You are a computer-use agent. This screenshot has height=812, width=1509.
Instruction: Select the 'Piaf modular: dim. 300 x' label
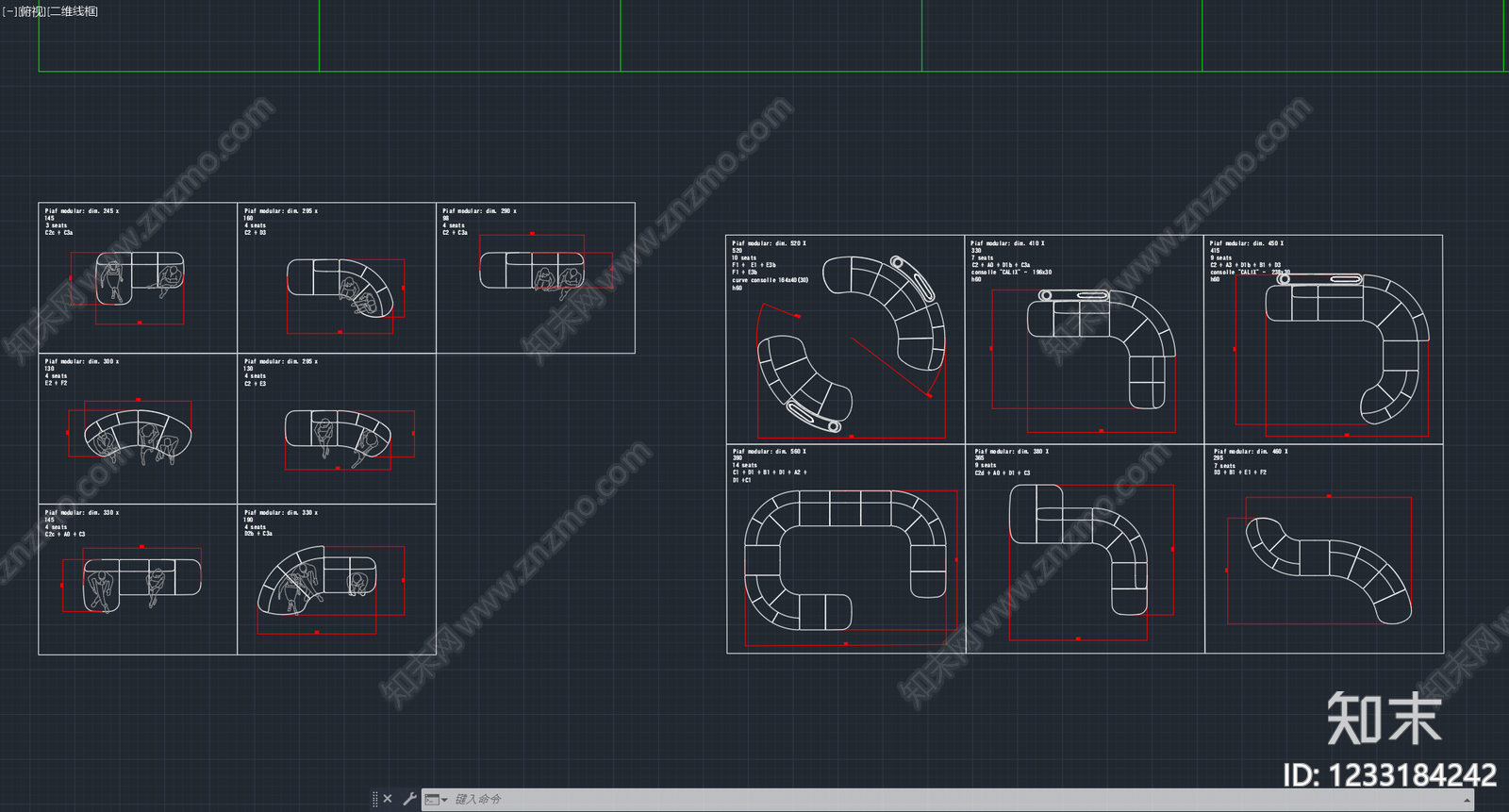click(82, 362)
